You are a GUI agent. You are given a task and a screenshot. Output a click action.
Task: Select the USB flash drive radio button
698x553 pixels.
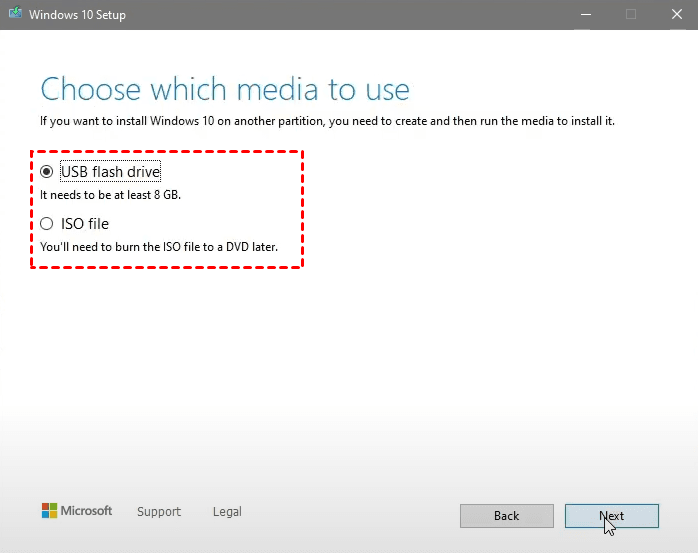click(x=47, y=172)
